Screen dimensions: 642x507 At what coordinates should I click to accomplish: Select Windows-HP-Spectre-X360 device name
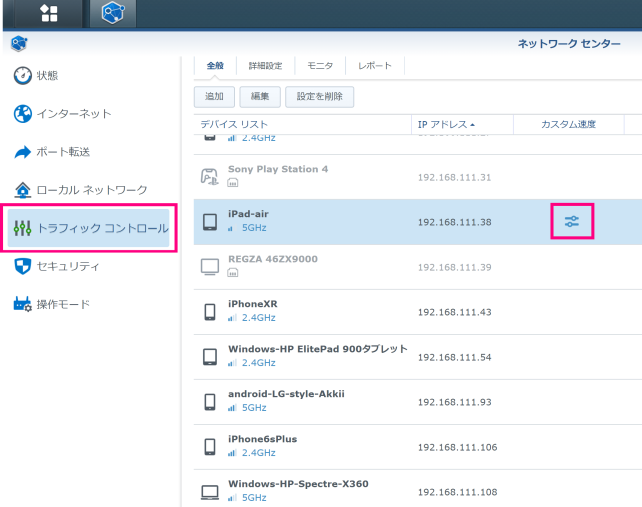click(298, 484)
